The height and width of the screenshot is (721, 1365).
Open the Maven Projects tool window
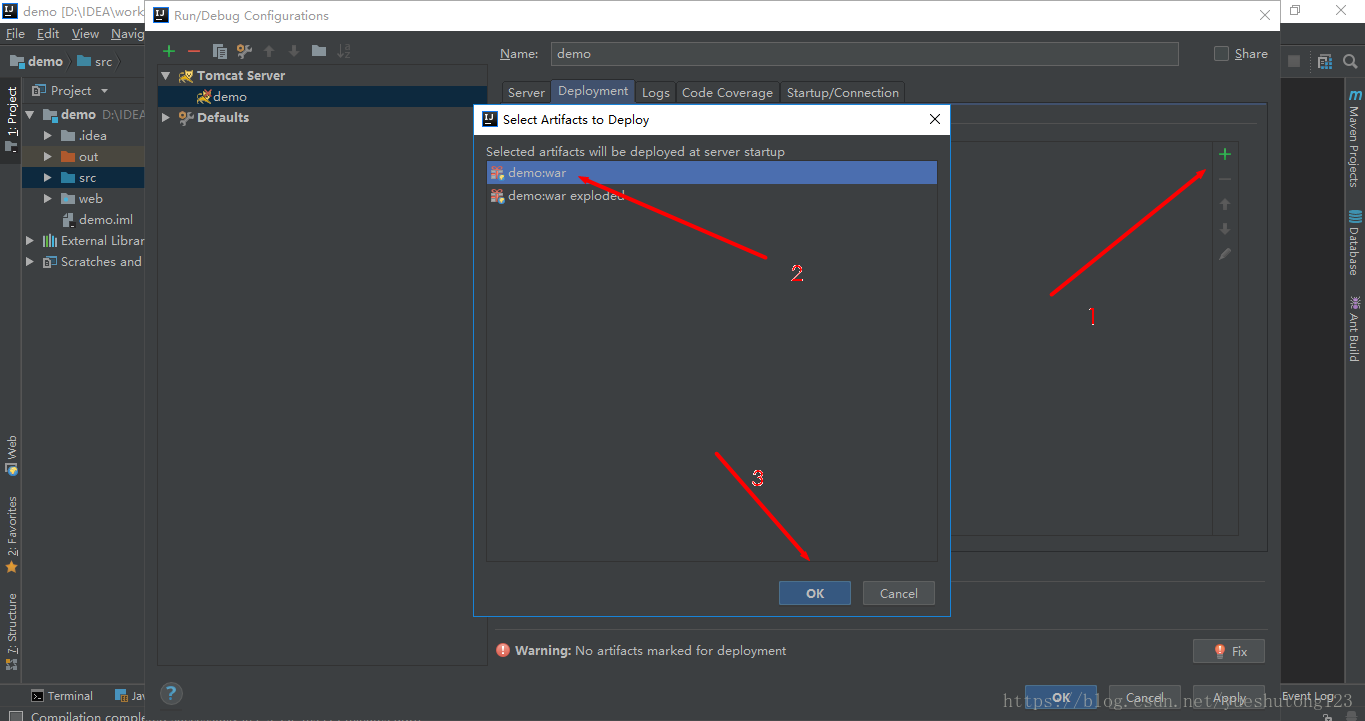click(1355, 138)
